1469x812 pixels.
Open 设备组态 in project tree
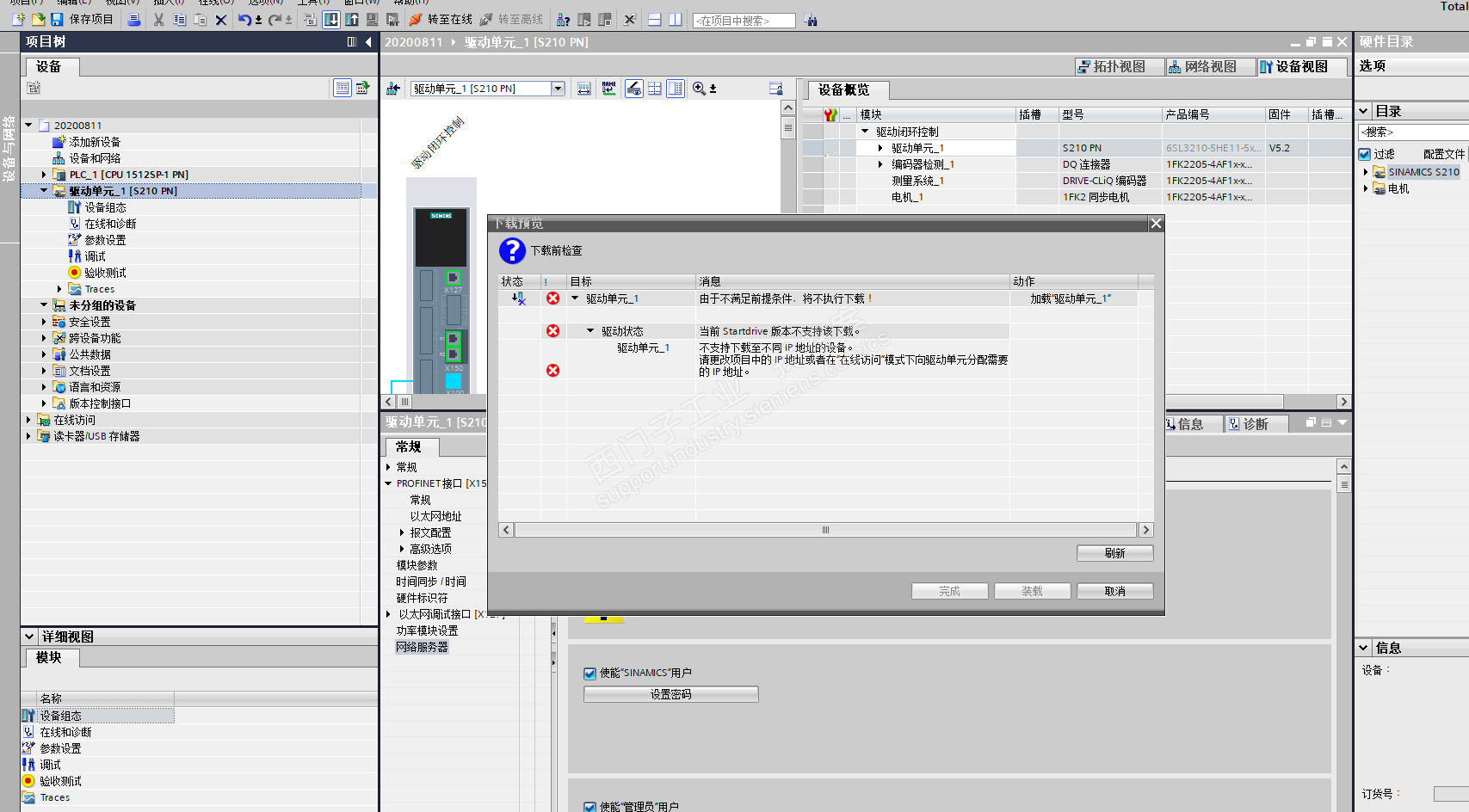tap(105, 207)
